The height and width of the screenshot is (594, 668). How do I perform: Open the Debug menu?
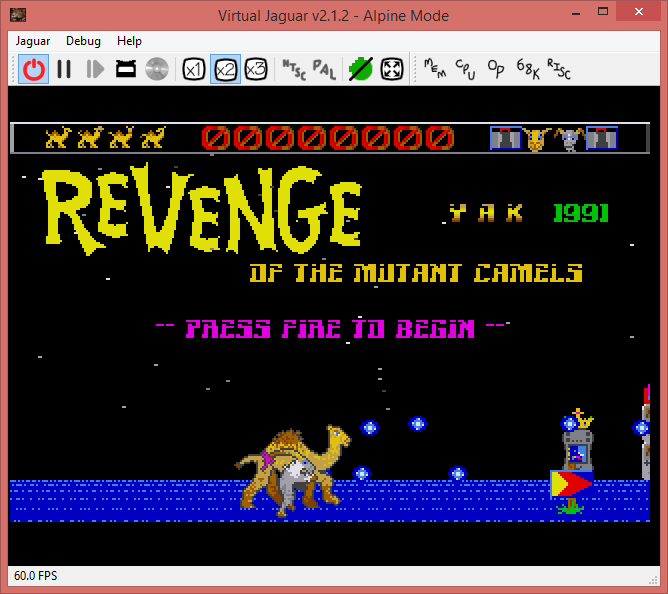[83, 41]
